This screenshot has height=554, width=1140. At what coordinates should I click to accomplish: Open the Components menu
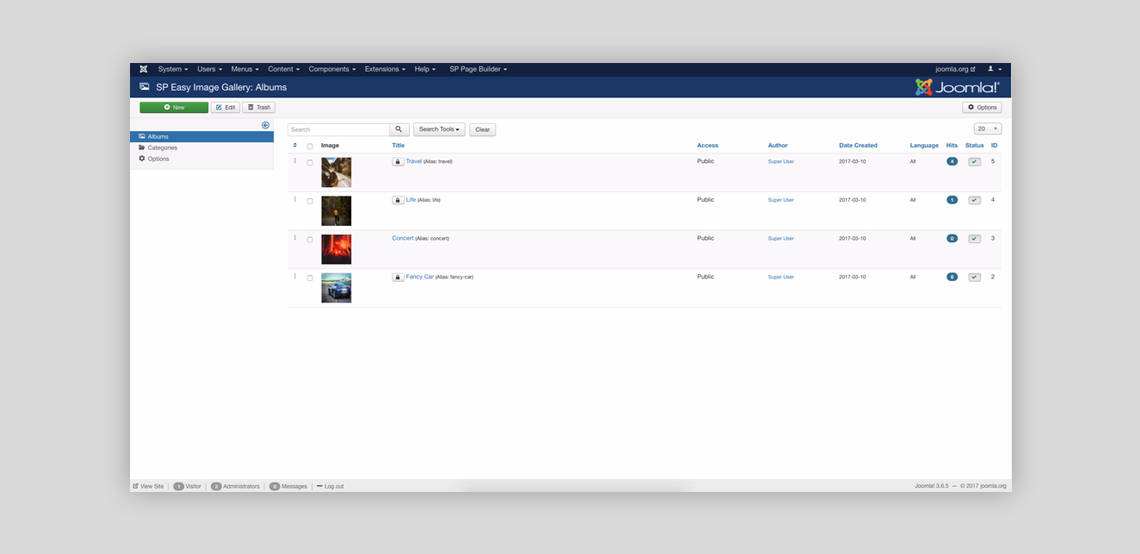[x=331, y=69]
